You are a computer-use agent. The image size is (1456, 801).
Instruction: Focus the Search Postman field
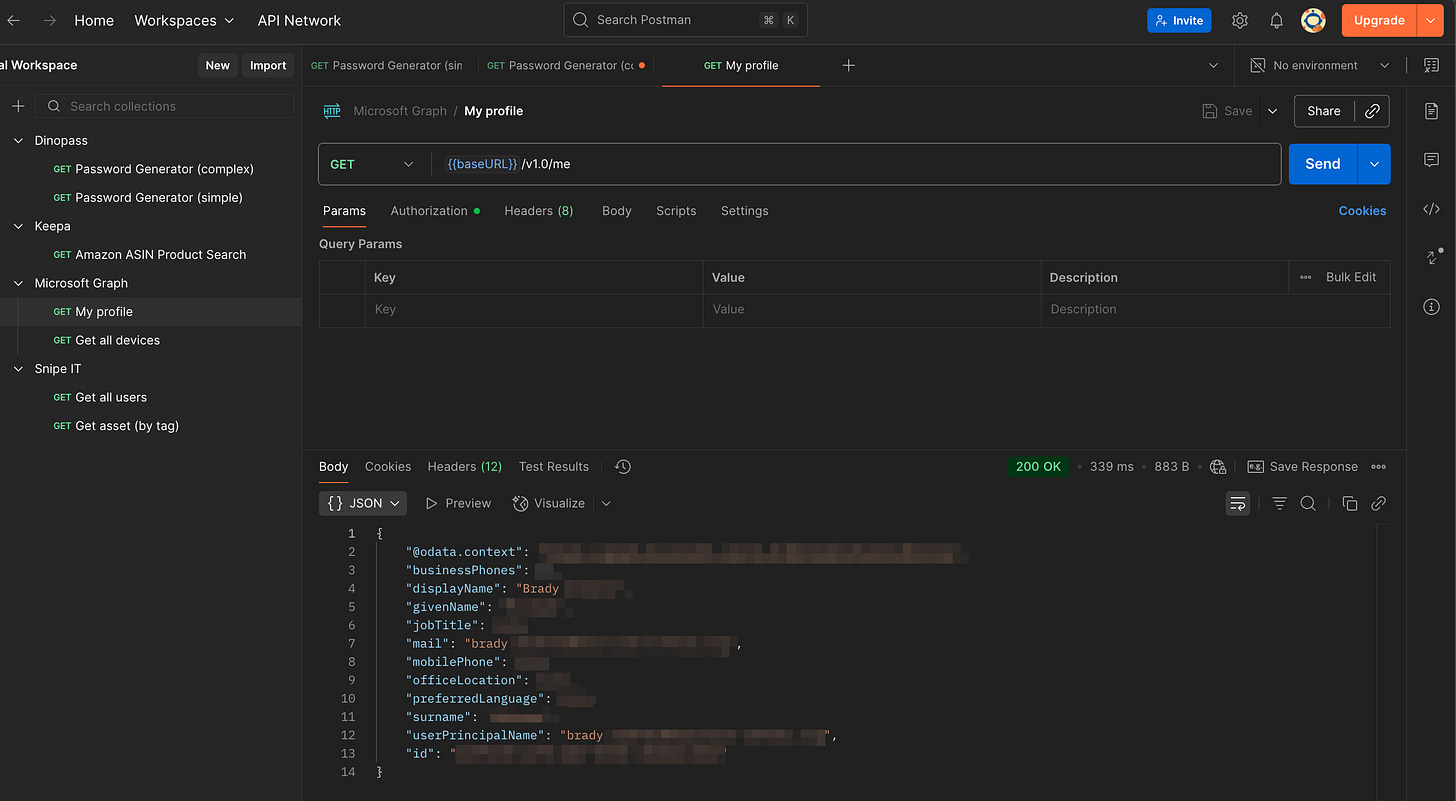coord(686,20)
